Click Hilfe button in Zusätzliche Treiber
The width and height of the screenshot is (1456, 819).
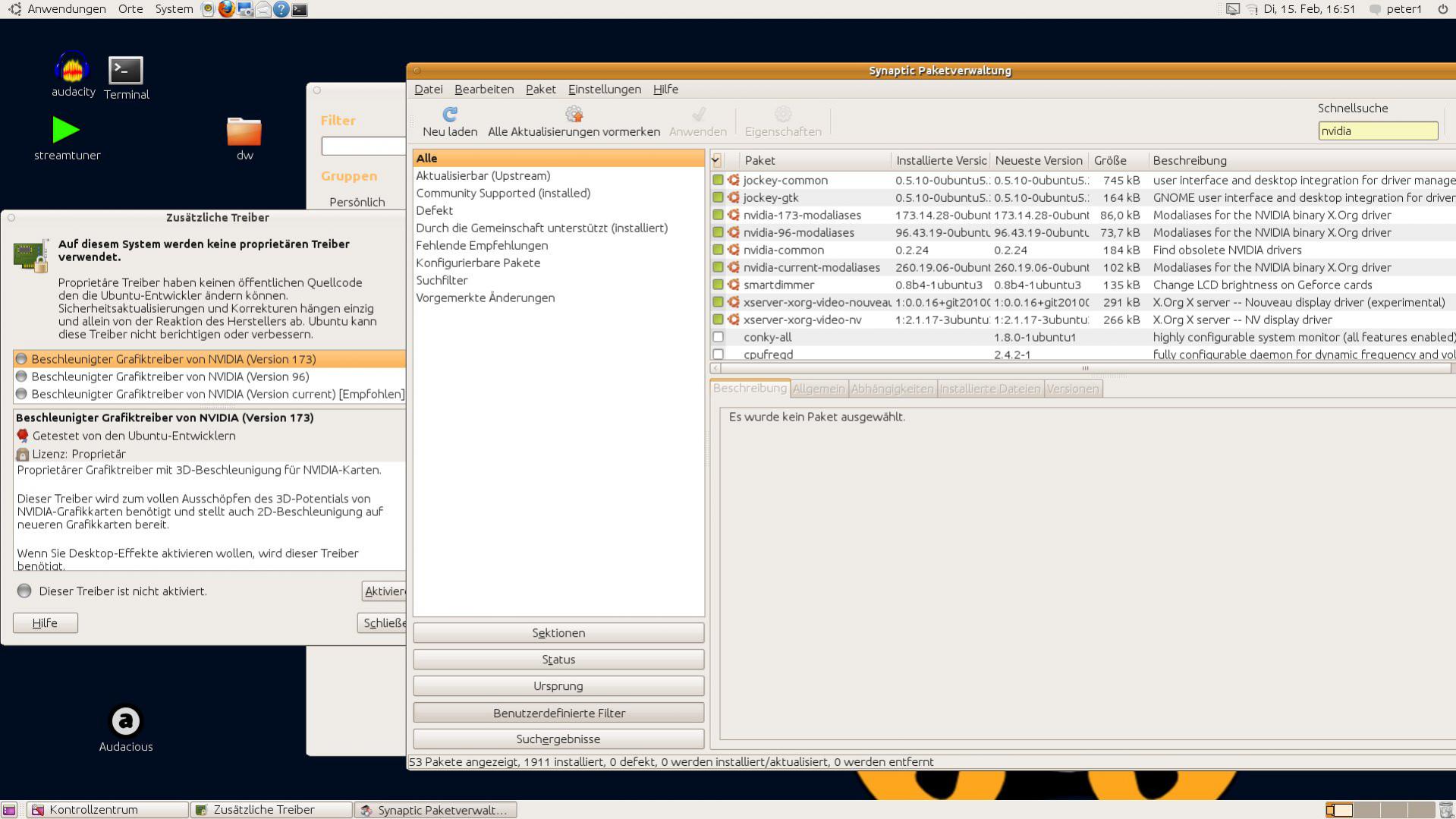(45, 622)
